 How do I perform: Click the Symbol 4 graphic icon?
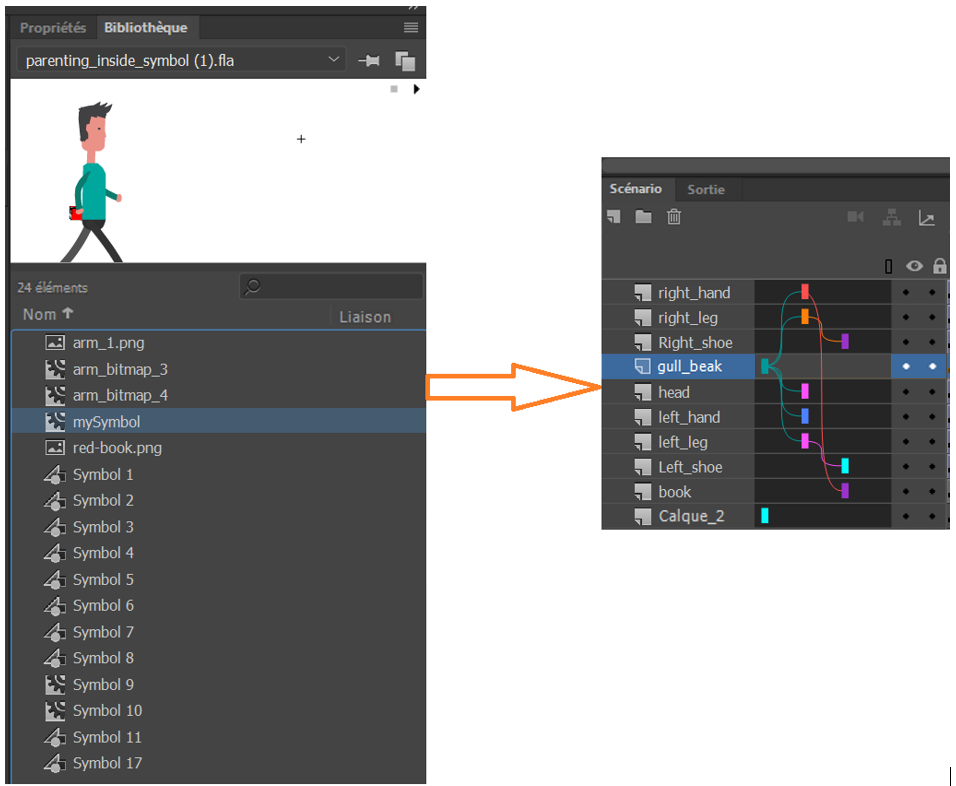pyautogui.click(x=55, y=553)
